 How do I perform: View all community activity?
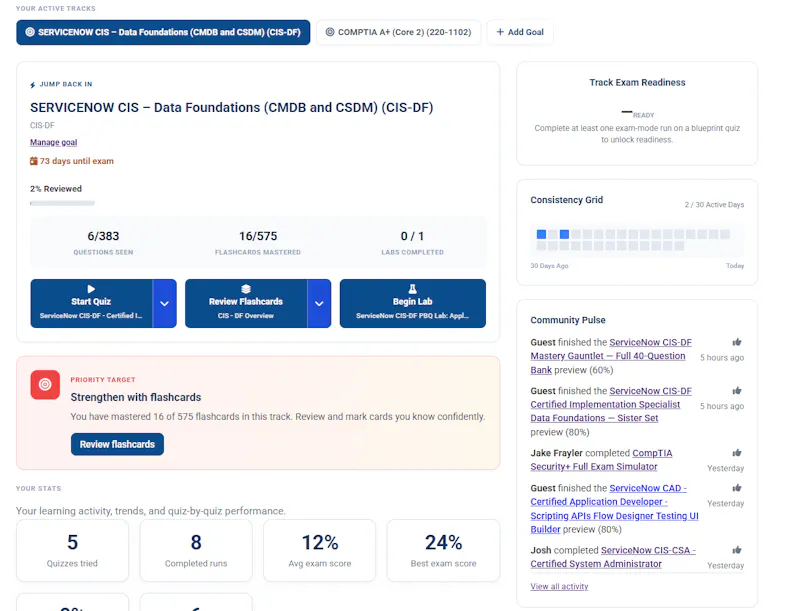coord(559,587)
